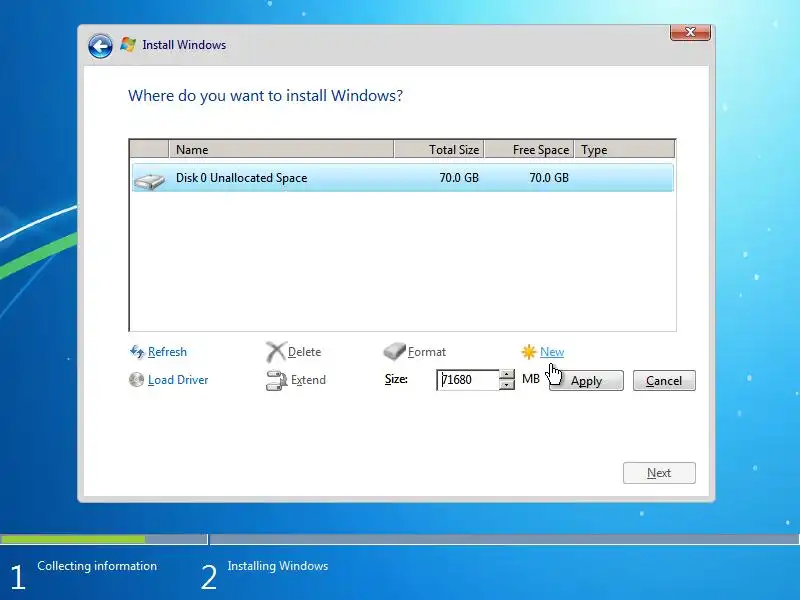Sort by the Total Size column header
800x600 pixels.
pyautogui.click(x=439, y=149)
